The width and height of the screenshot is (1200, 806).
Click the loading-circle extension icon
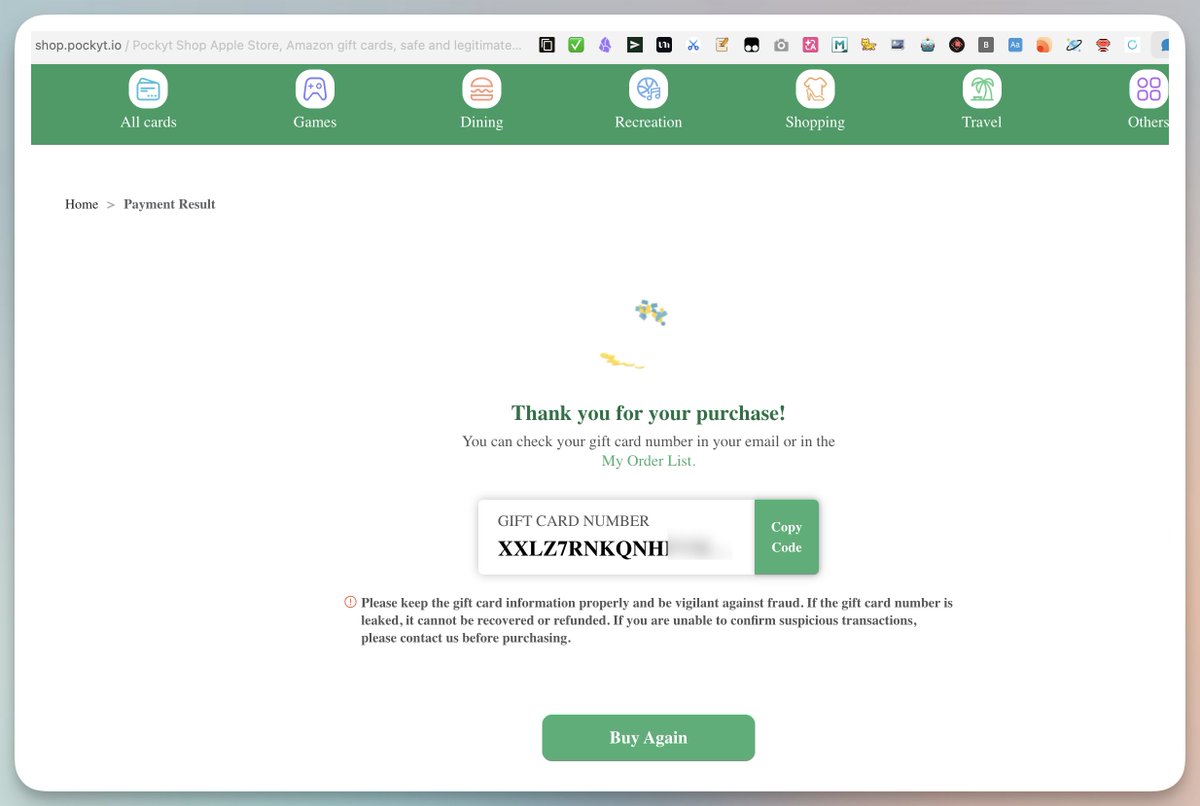(x=1132, y=45)
